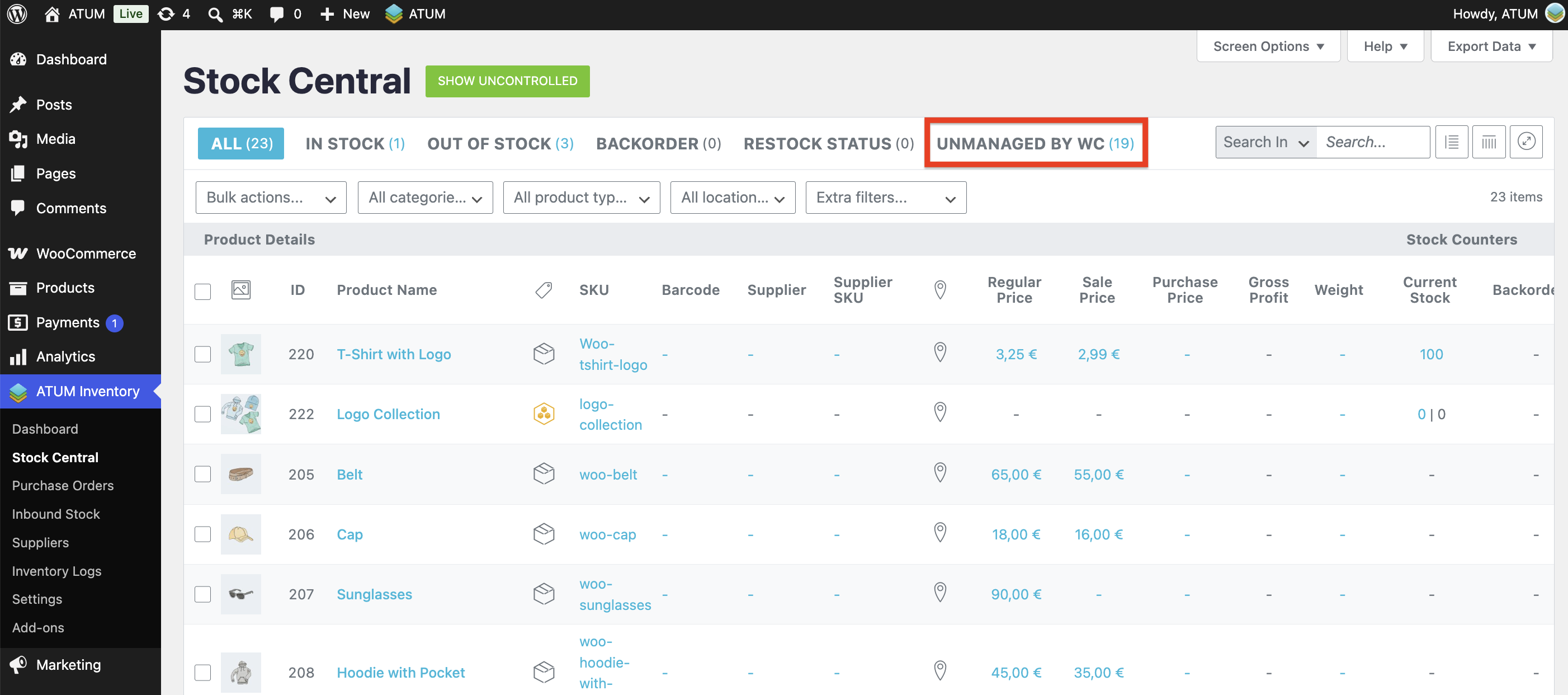Open the Screen Options panel
This screenshot has height=695, width=1568.
point(1268,46)
